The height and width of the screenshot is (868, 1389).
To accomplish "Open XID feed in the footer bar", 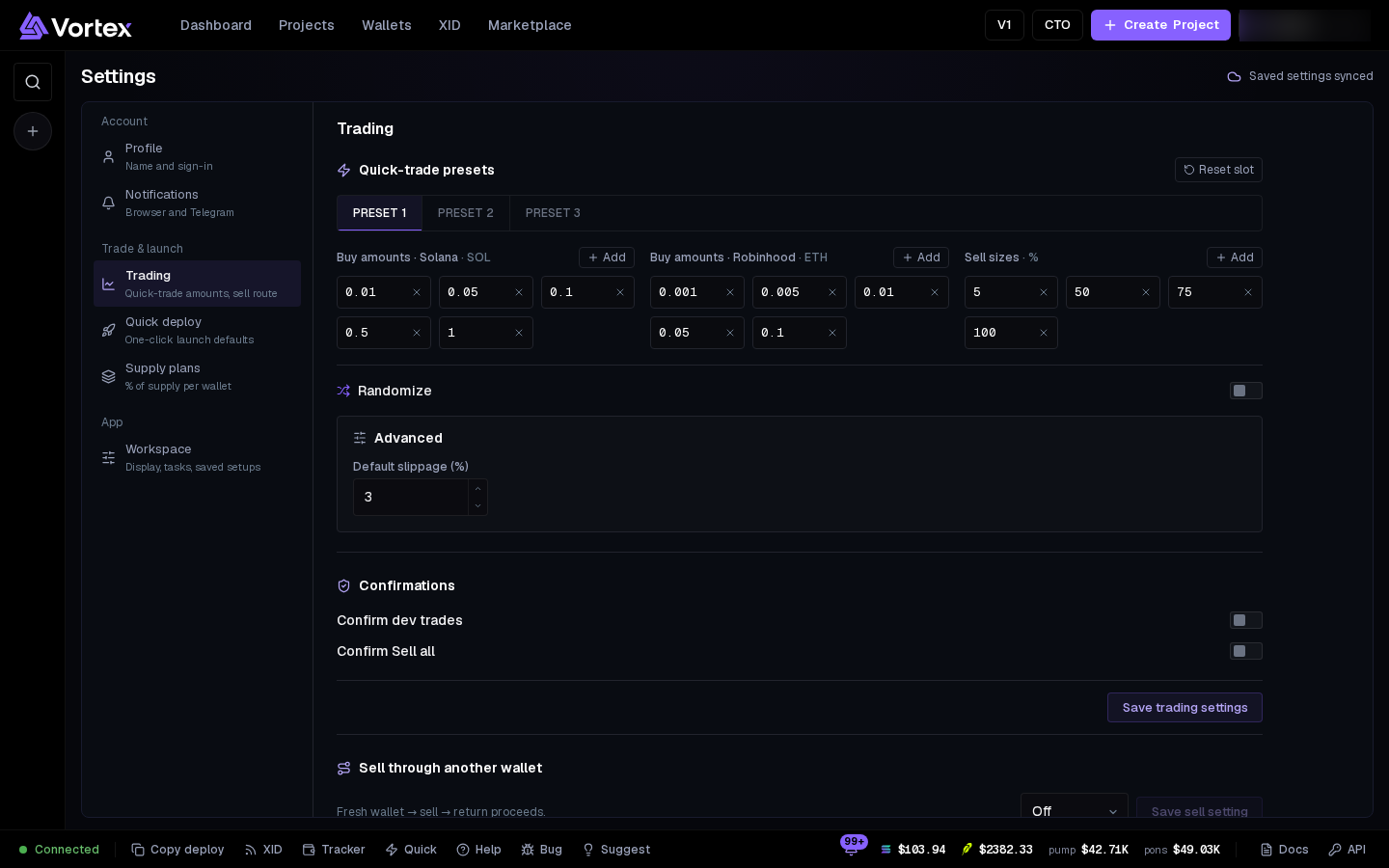I will pyautogui.click(x=263, y=850).
